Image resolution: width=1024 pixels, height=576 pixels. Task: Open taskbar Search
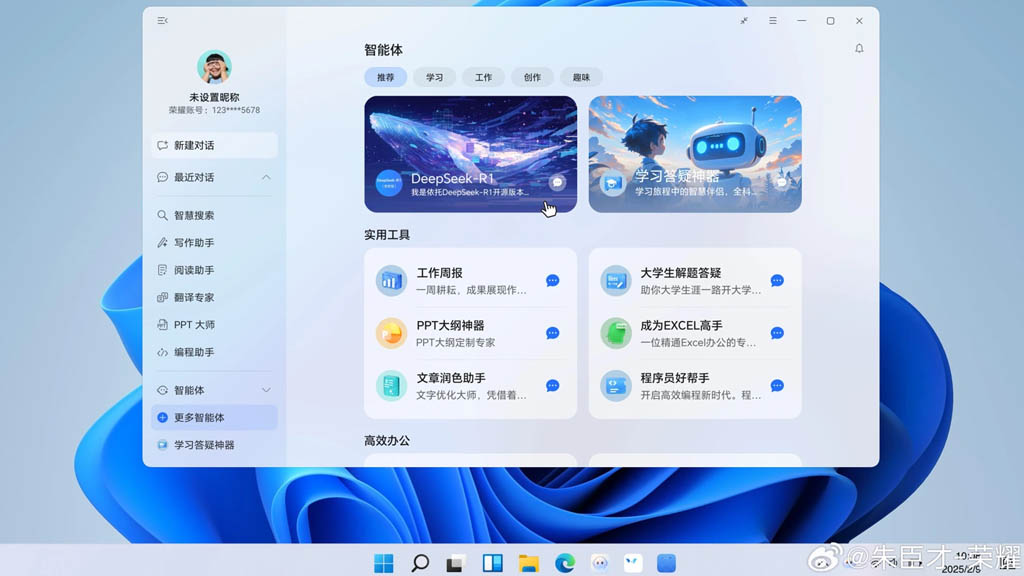click(420, 563)
